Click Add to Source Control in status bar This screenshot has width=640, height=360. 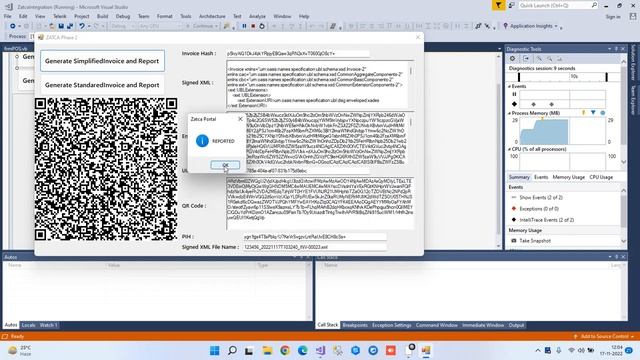point(604,336)
